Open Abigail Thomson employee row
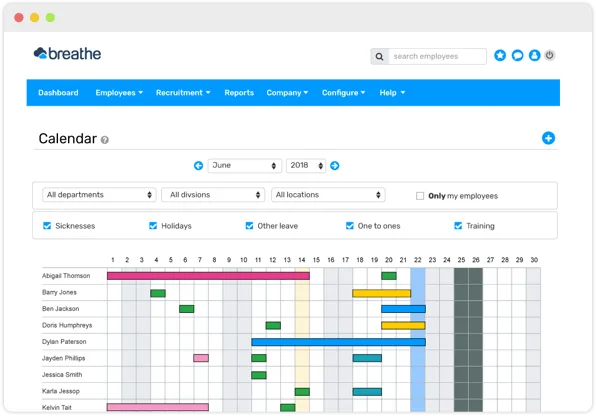 (66, 276)
